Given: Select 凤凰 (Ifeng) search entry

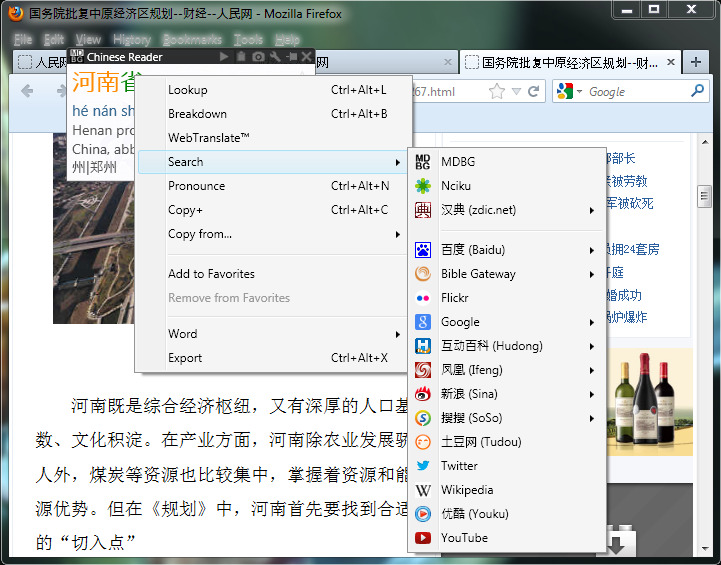Looking at the screenshot, I should (507, 370).
